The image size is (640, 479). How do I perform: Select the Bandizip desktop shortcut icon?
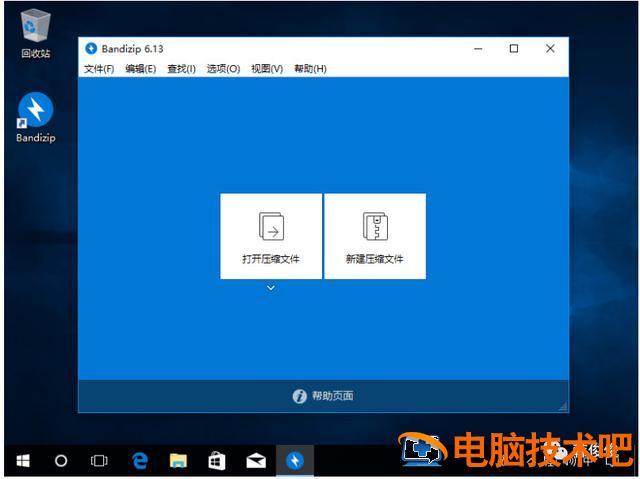(x=36, y=118)
